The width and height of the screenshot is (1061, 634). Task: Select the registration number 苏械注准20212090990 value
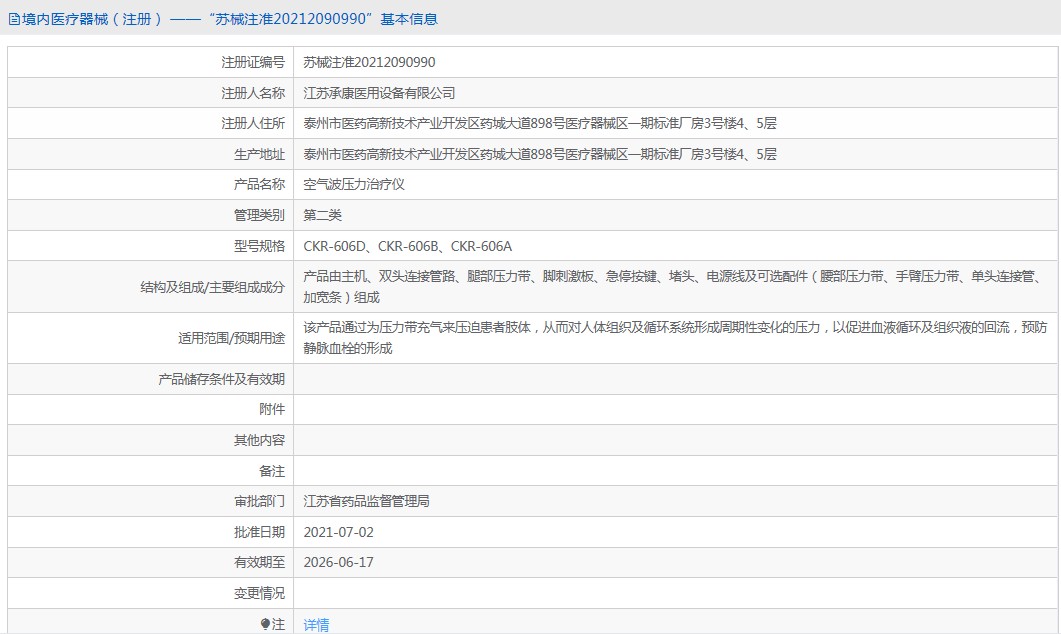(x=369, y=62)
